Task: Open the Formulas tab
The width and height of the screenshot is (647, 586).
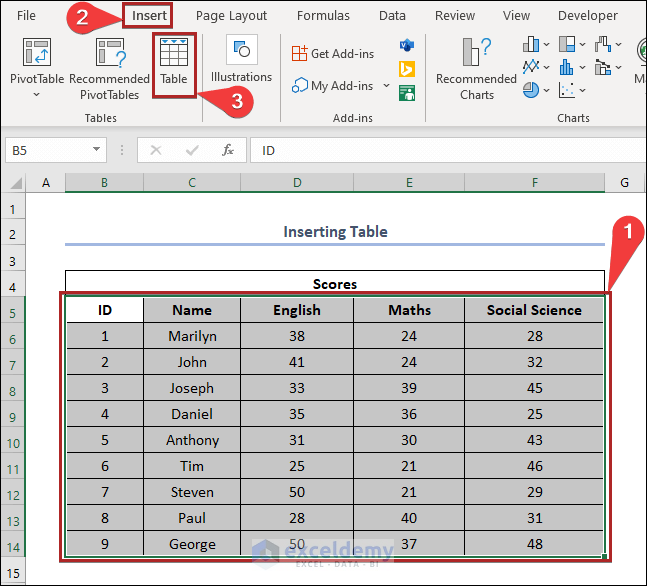Action: click(x=323, y=16)
